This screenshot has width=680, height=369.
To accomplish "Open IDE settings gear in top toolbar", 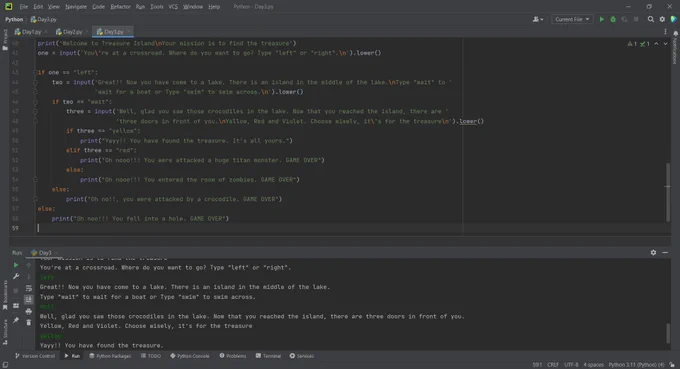I will pos(662,20).
